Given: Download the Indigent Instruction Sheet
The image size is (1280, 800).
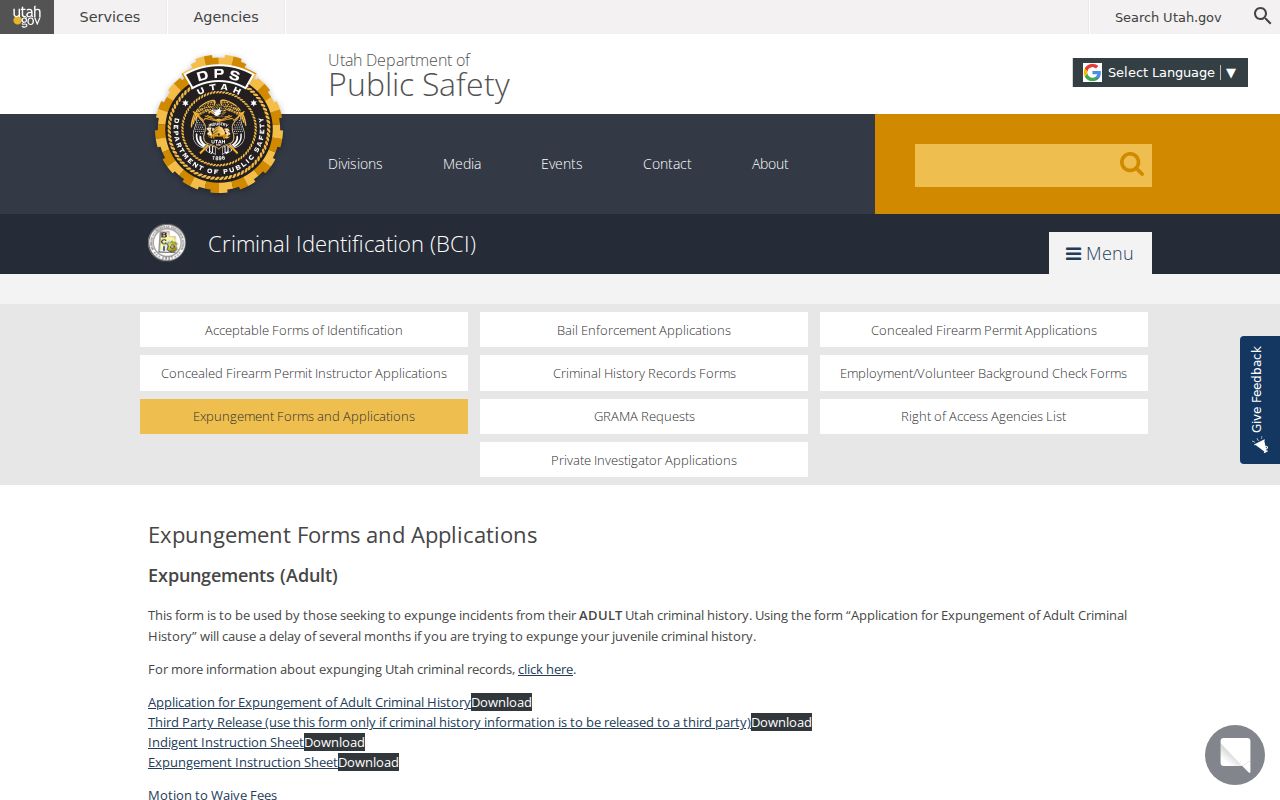Looking at the screenshot, I should coord(335,742).
